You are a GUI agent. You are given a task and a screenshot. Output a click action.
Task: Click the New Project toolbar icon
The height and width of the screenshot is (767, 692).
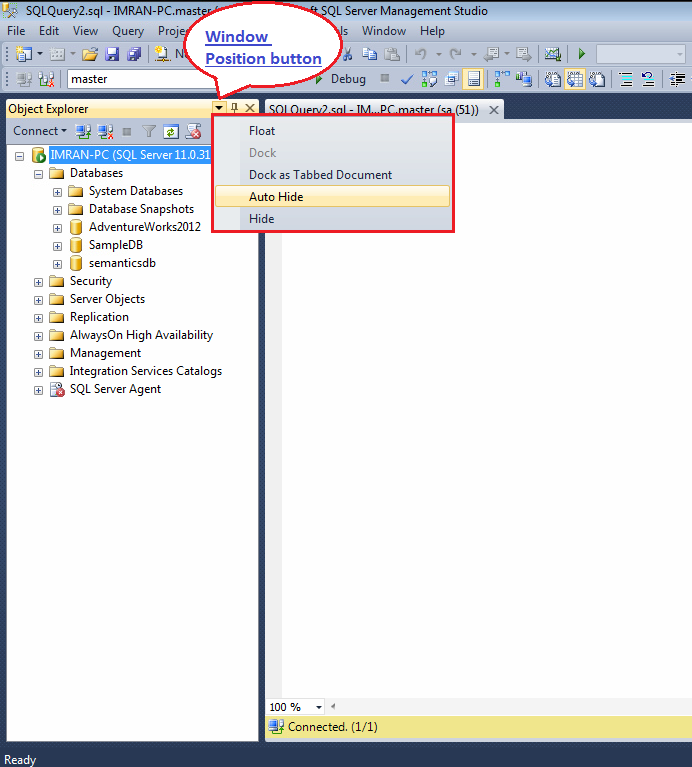tap(23, 54)
